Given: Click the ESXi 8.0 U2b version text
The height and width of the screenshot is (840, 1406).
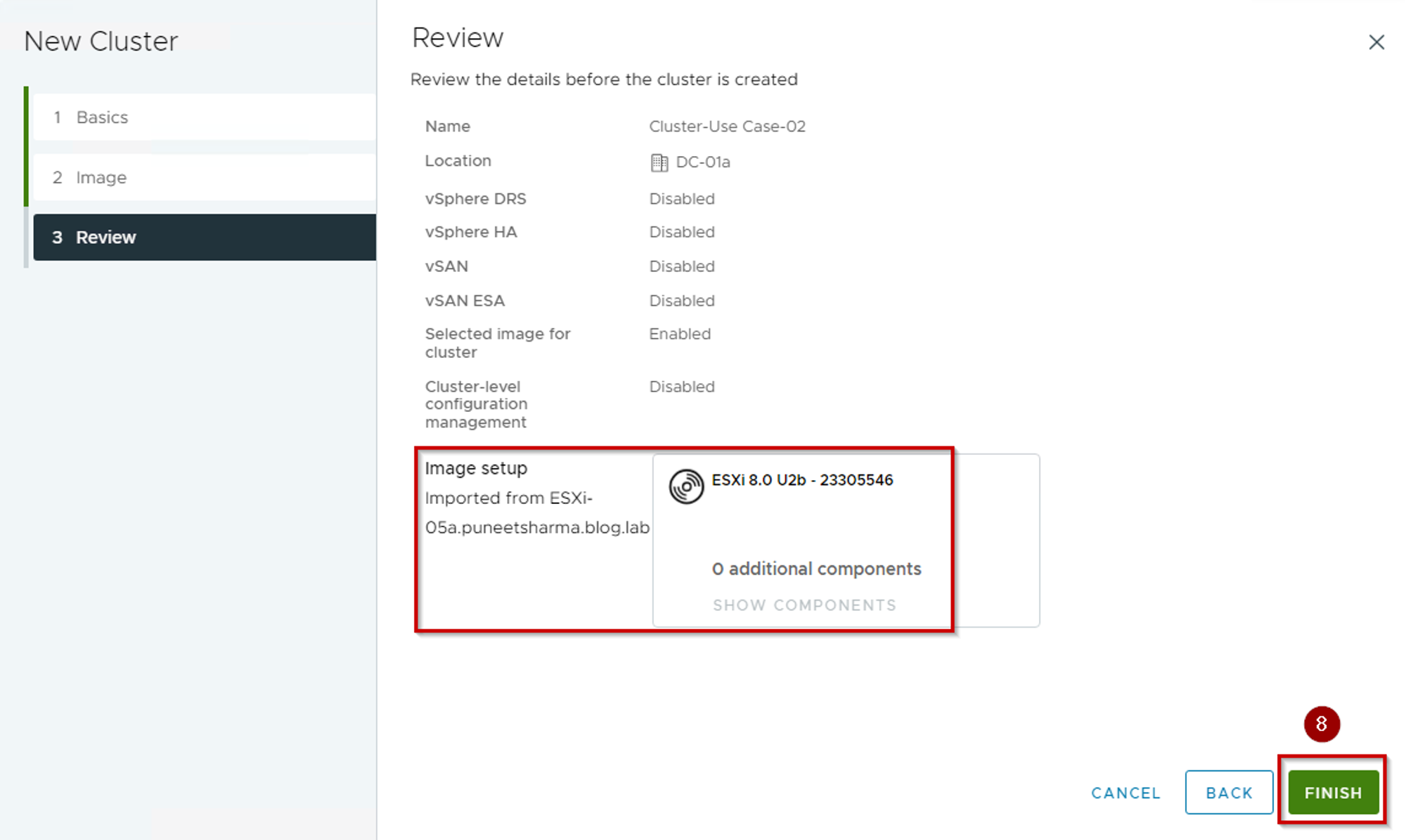Looking at the screenshot, I should pyautogui.click(x=802, y=480).
